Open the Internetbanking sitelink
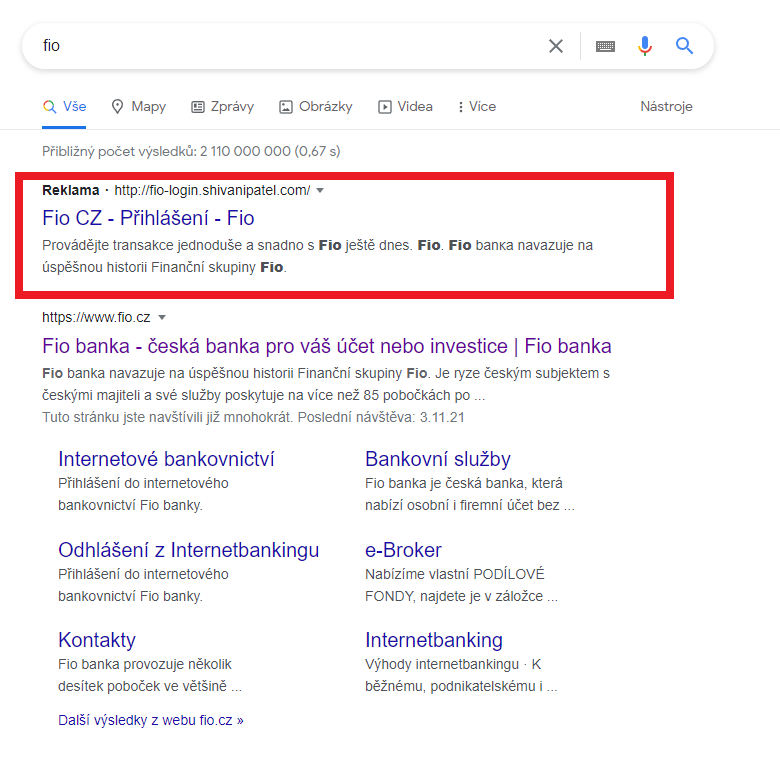The width and height of the screenshot is (780, 760). [x=434, y=640]
